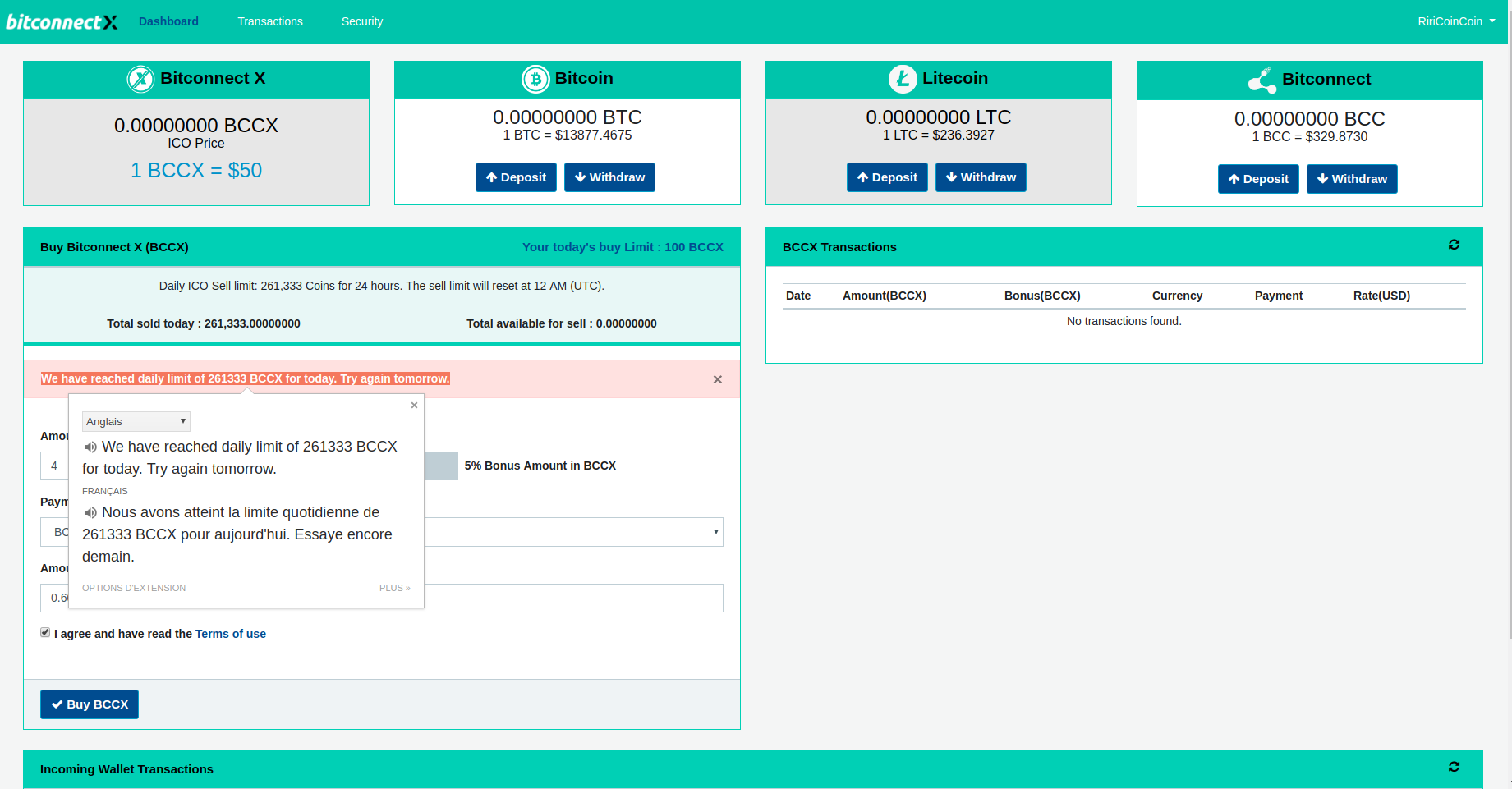
Task: Click the Amount(BCCX) column header
Action: (885, 296)
